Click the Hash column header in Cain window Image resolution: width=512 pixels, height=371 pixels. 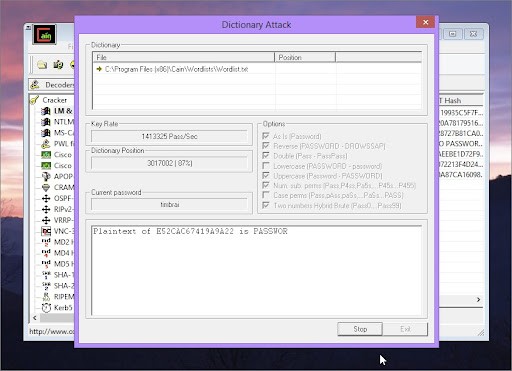point(461,100)
